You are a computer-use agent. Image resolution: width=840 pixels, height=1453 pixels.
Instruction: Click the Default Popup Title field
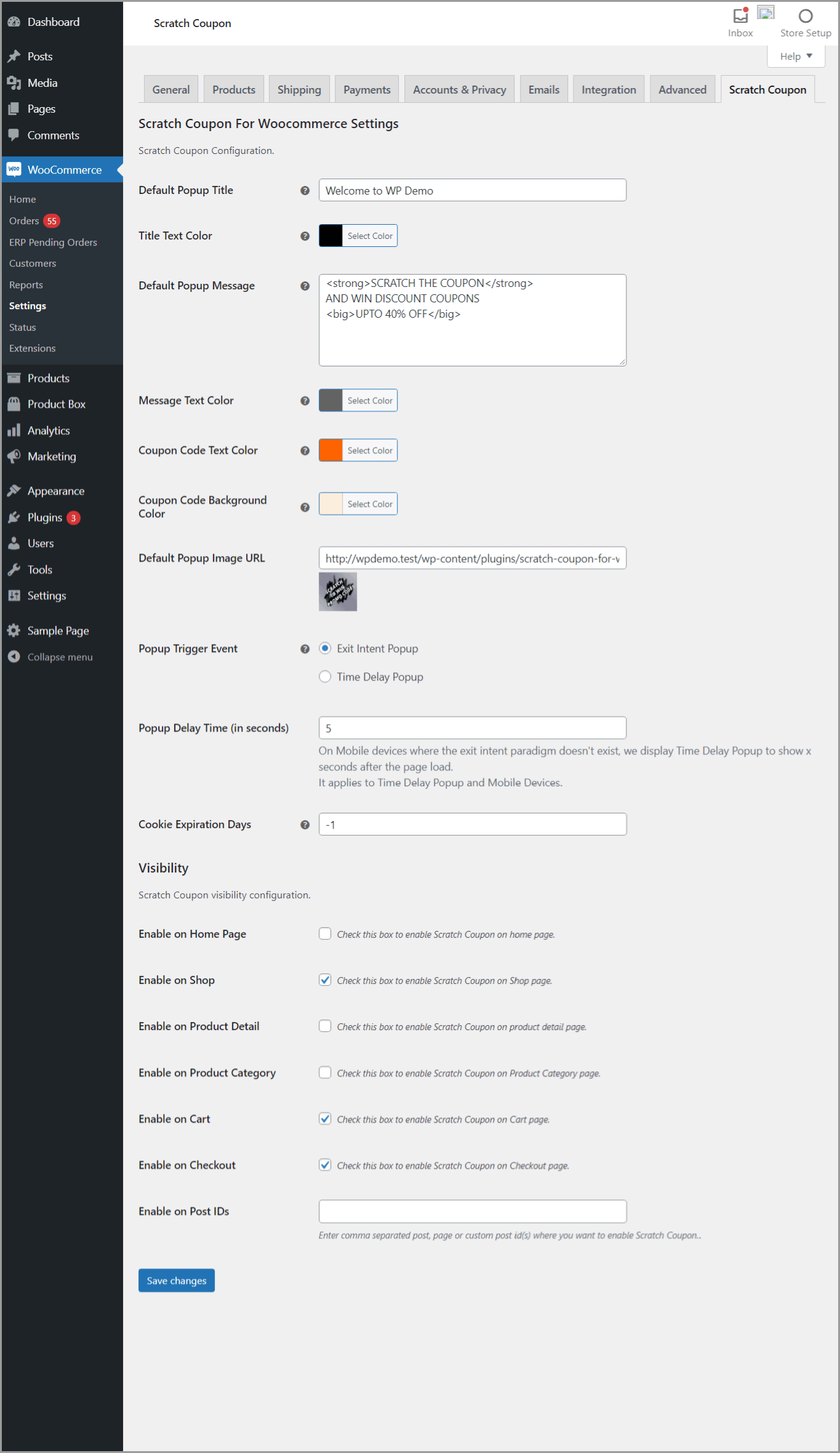[473, 190]
